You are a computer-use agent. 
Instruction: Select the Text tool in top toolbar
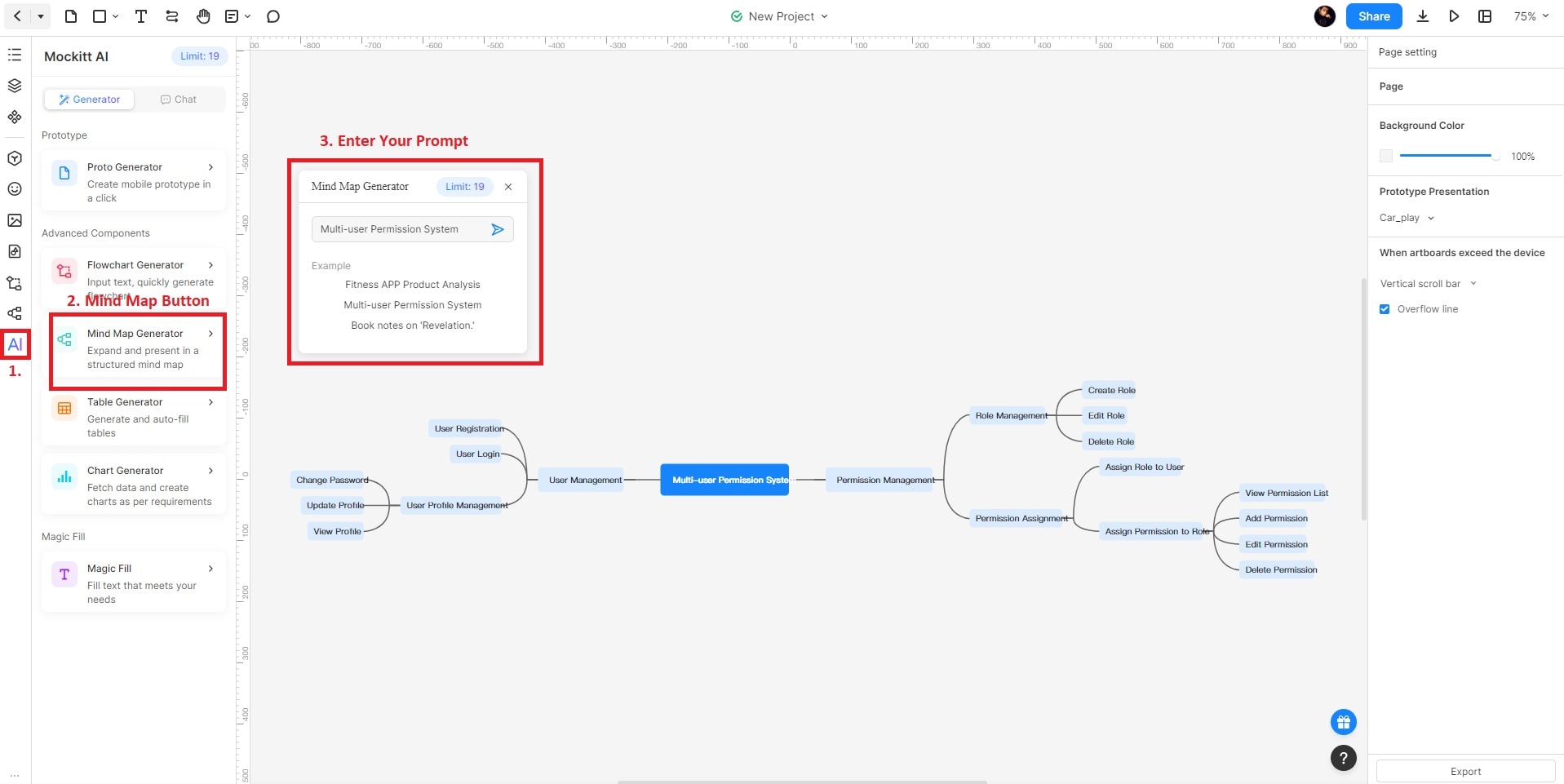pyautogui.click(x=140, y=16)
